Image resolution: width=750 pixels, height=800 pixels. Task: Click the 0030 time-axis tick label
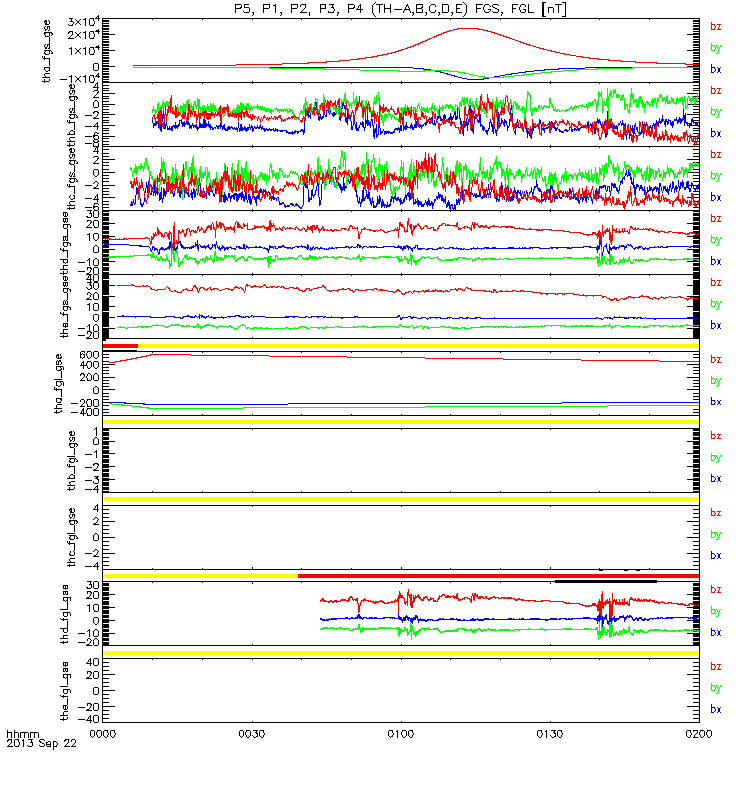tap(252, 734)
